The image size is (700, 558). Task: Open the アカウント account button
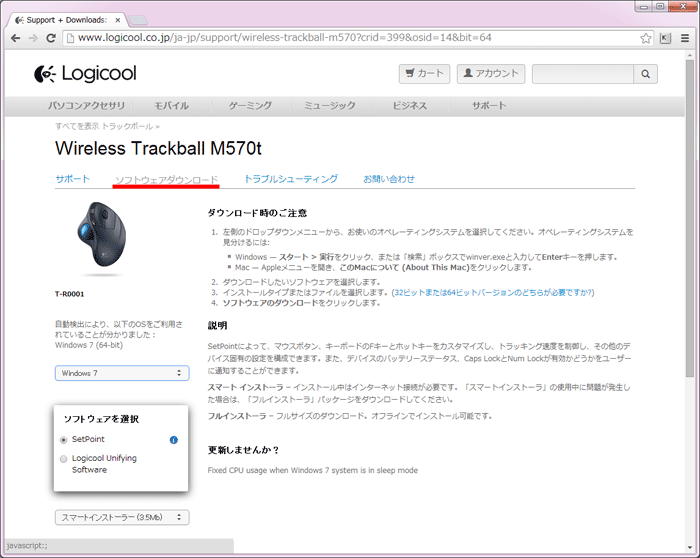pyautogui.click(x=491, y=74)
